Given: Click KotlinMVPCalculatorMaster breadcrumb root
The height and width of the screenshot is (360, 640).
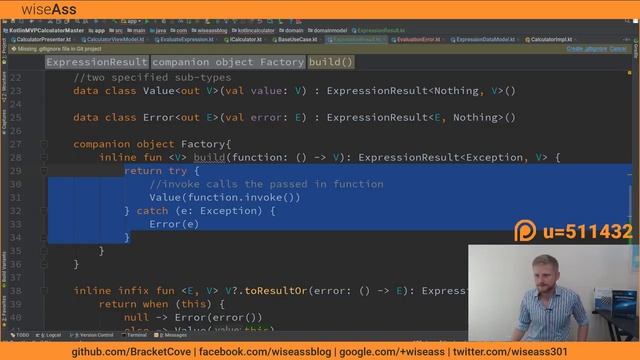Looking at the screenshot, I should click(x=43, y=31).
